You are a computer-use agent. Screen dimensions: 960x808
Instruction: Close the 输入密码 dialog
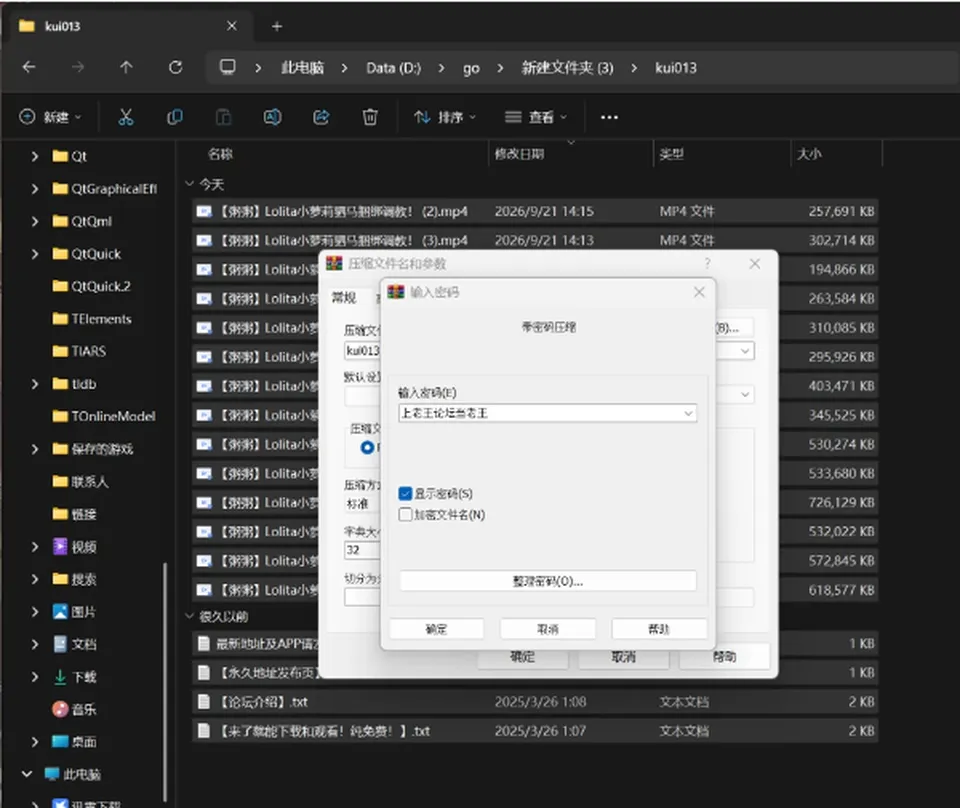(x=699, y=292)
